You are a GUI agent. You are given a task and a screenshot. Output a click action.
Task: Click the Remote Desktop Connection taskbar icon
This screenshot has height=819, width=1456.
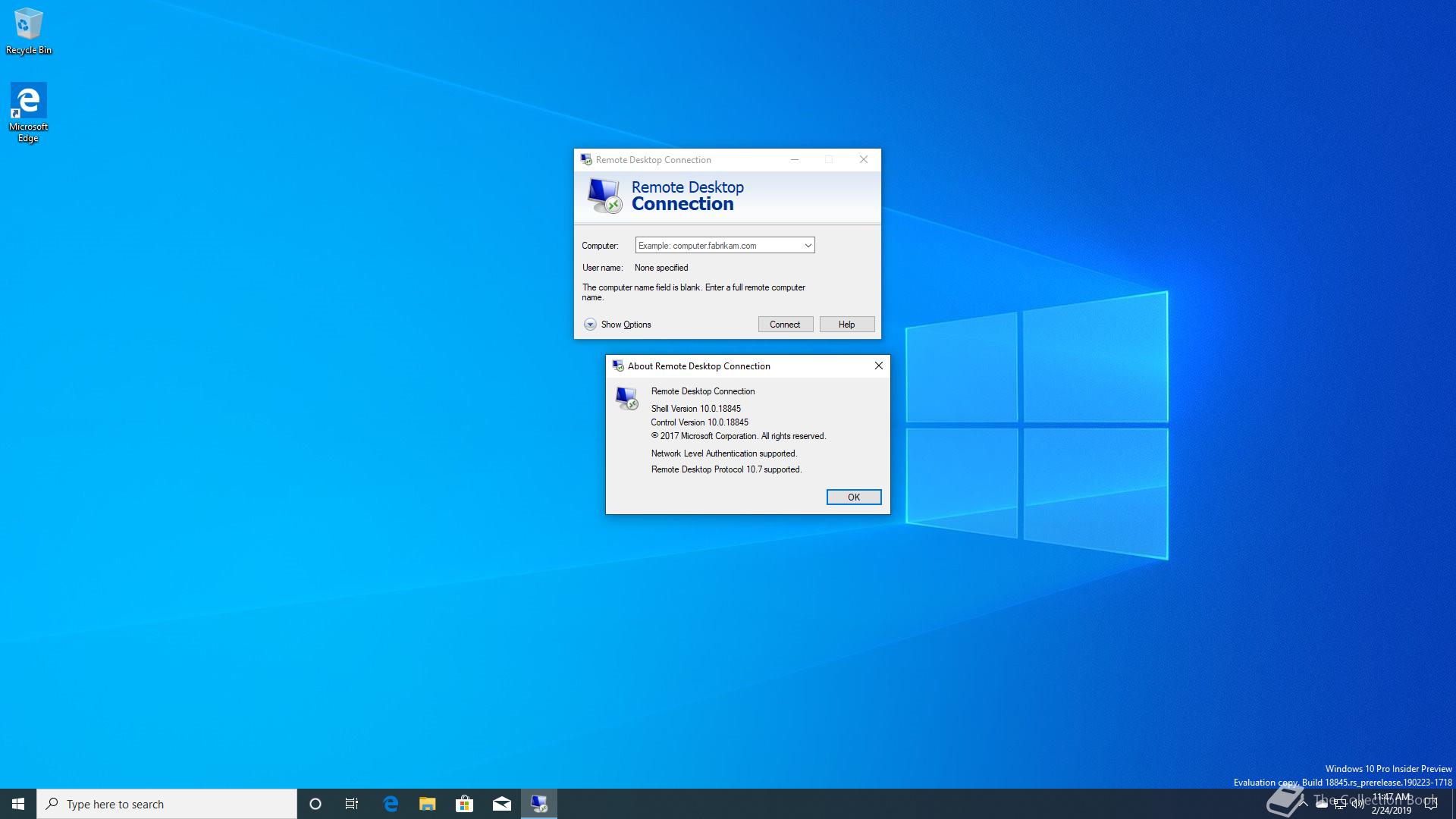click(538, 804)
